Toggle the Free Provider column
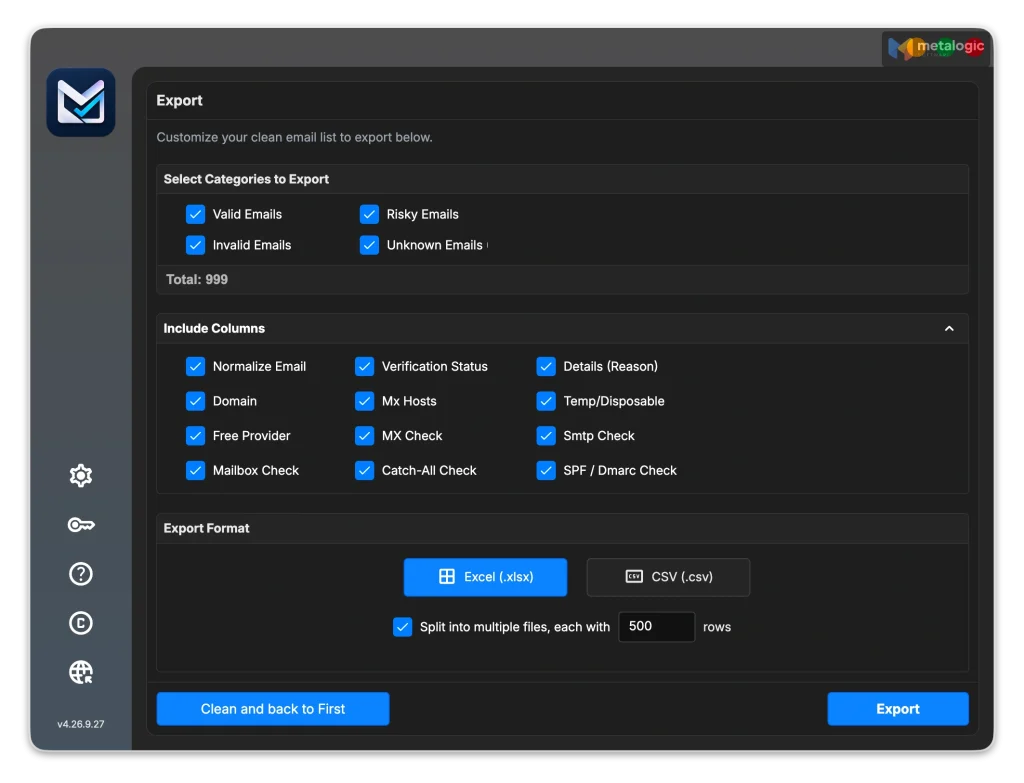1024x783 pixels. 195,436
